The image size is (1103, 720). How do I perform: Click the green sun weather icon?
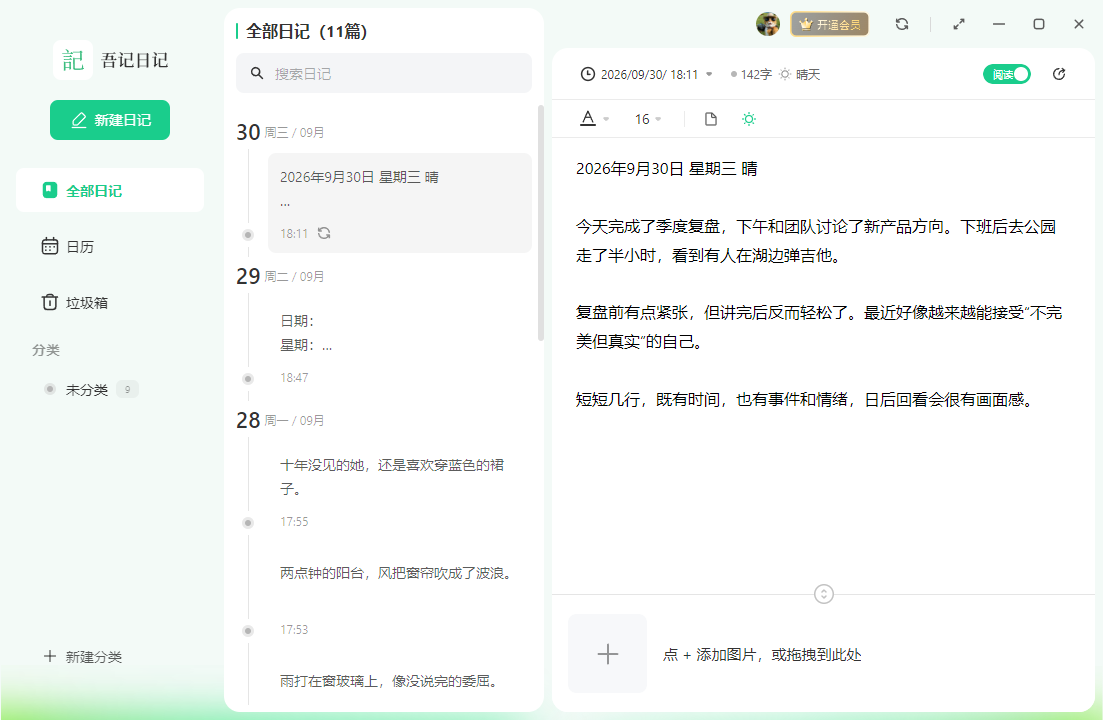(748, 119)
